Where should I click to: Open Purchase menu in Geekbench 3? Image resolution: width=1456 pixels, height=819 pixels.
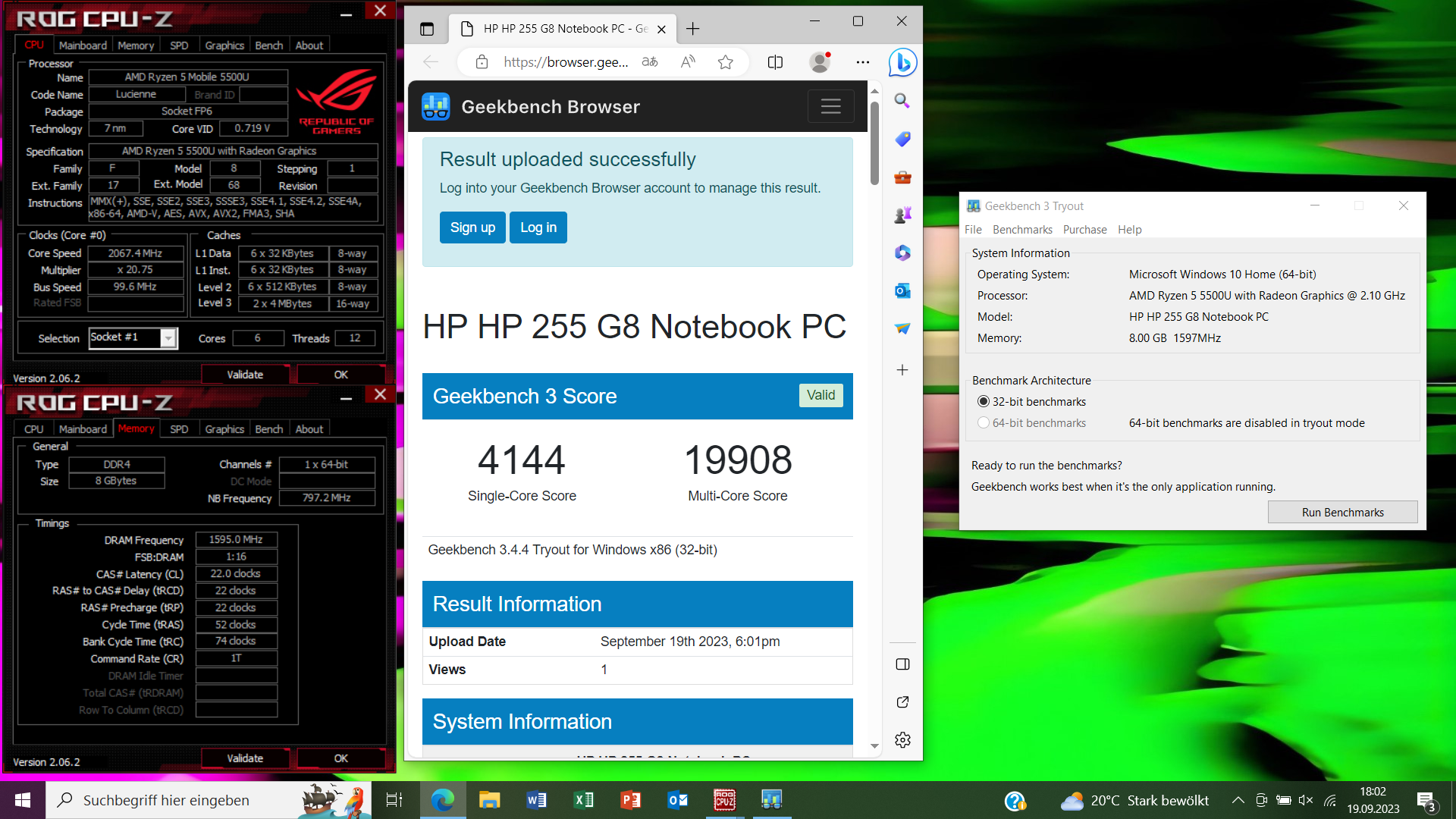coord(1084,230)
